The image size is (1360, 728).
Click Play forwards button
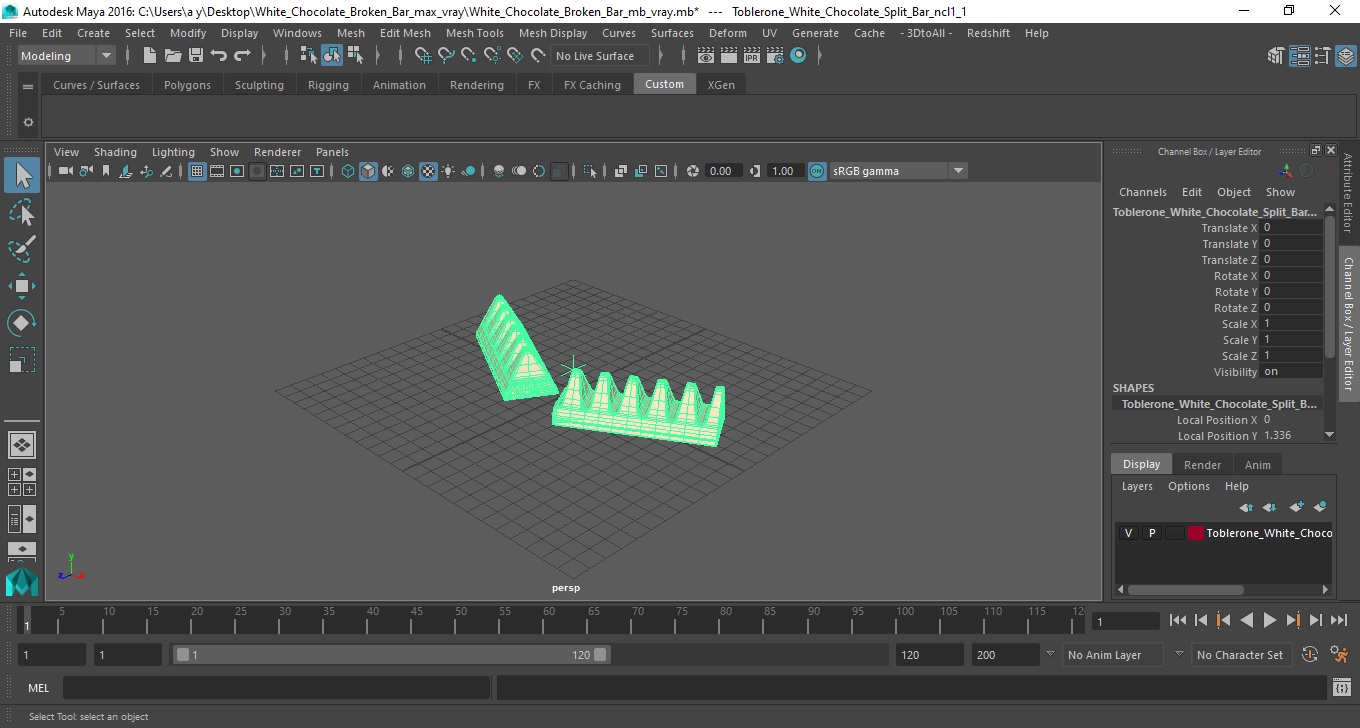click(1269, 621)
